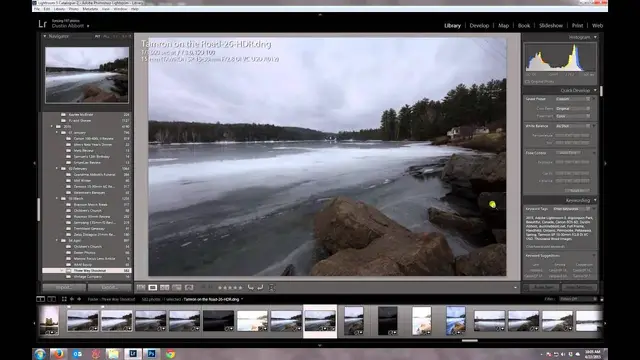Switch to Web module

pyautogui.click(x=597, y=25)
